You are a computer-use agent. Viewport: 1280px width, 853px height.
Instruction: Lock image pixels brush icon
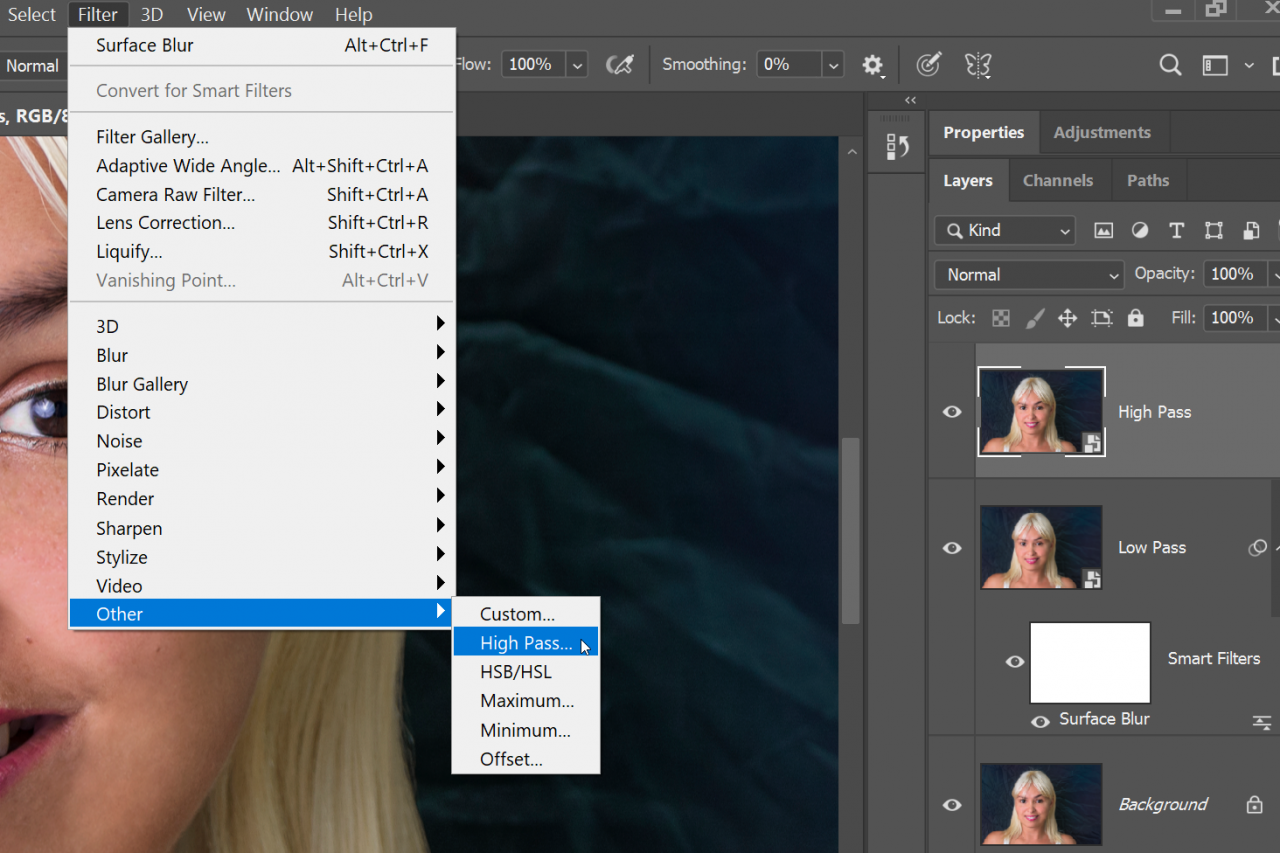(x=1035, y=318)
